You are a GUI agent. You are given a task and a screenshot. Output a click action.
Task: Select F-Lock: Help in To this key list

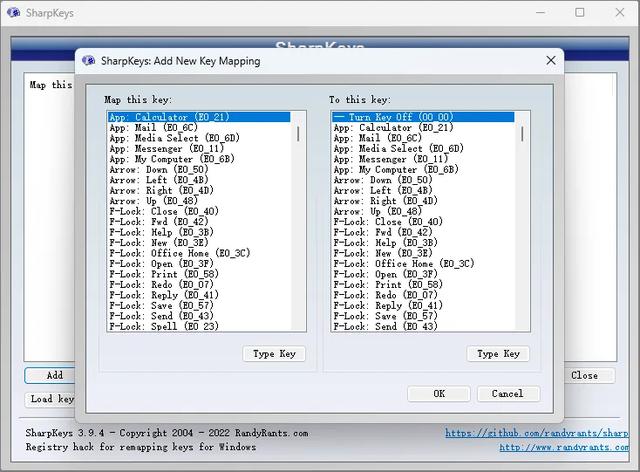423,243
